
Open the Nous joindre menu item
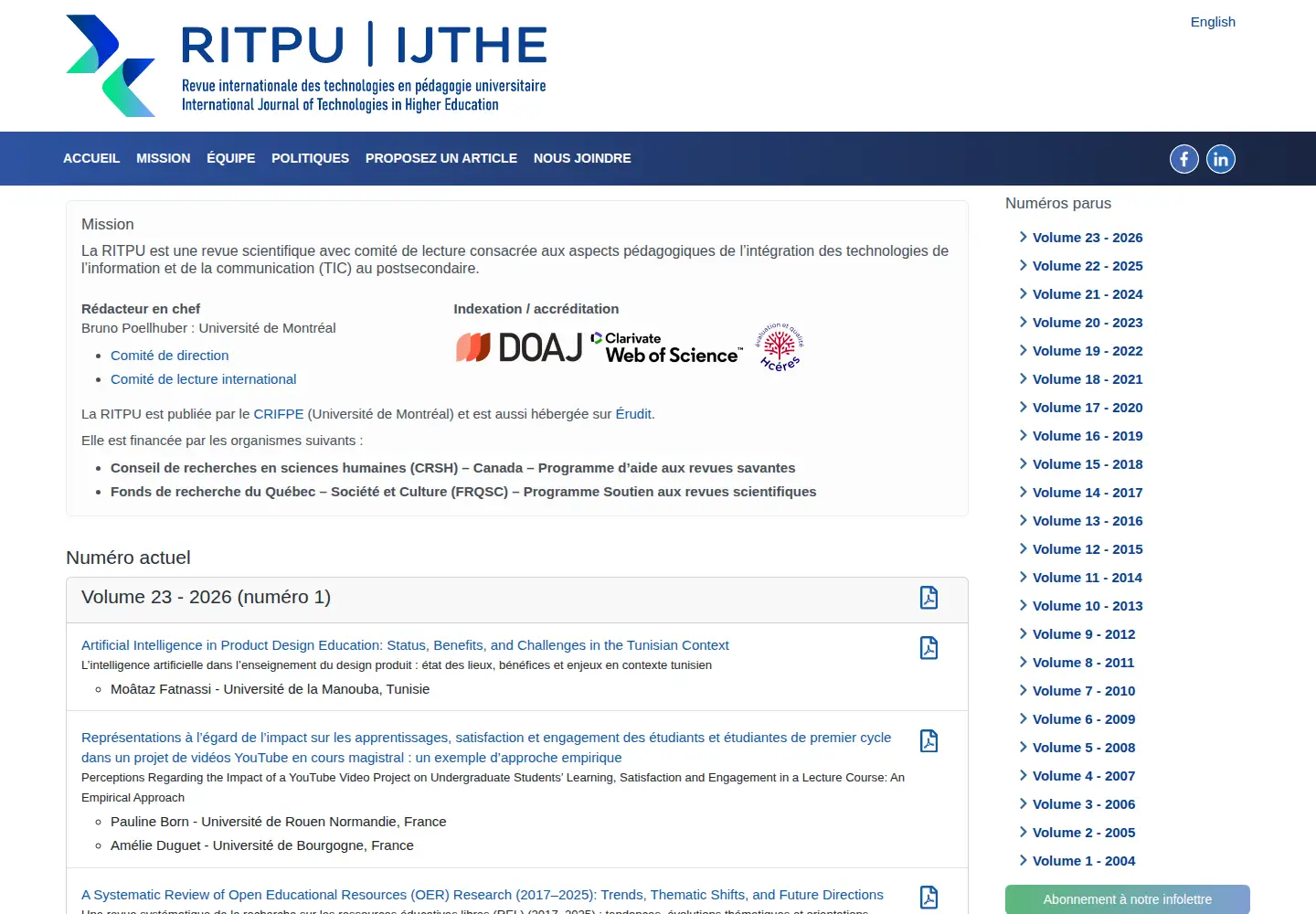pyautogui.click(x=582, y=158)
